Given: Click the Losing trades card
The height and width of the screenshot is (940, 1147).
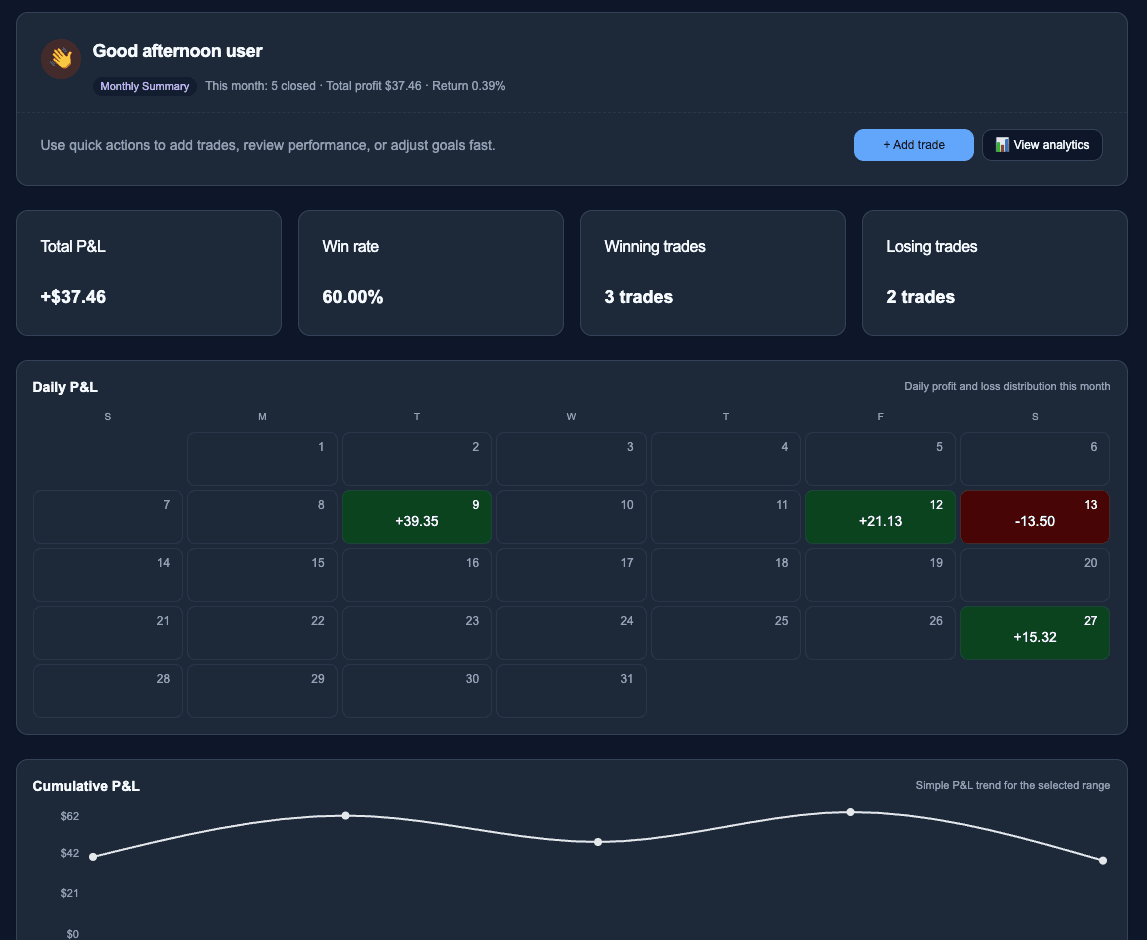Looking at the screenshot, I should (994, 272).
